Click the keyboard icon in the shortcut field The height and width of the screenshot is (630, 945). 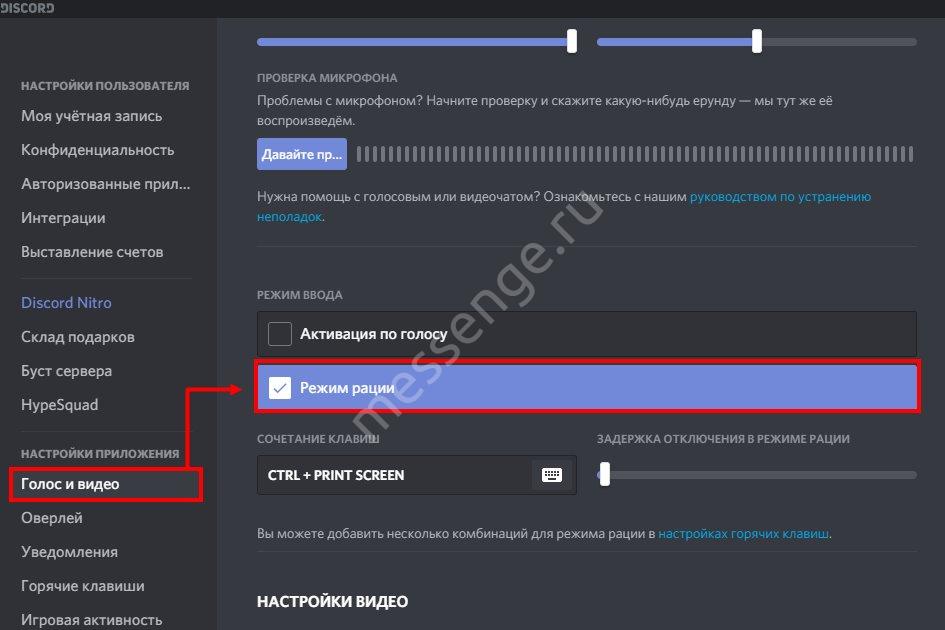(551, 475)
